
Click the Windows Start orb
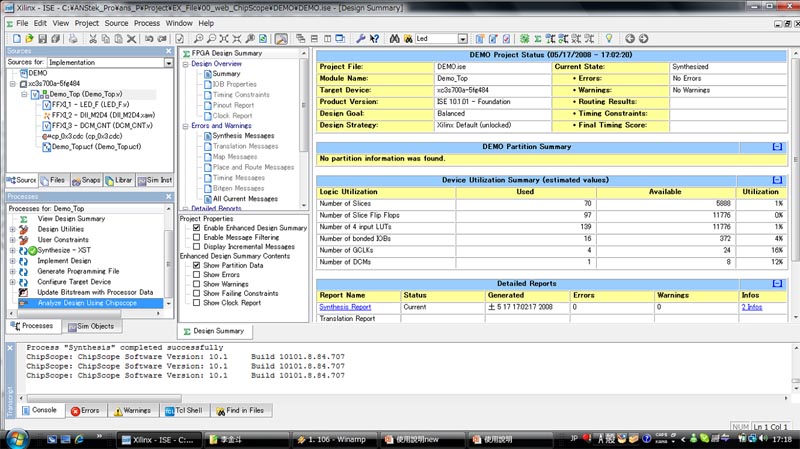(17, 438)
